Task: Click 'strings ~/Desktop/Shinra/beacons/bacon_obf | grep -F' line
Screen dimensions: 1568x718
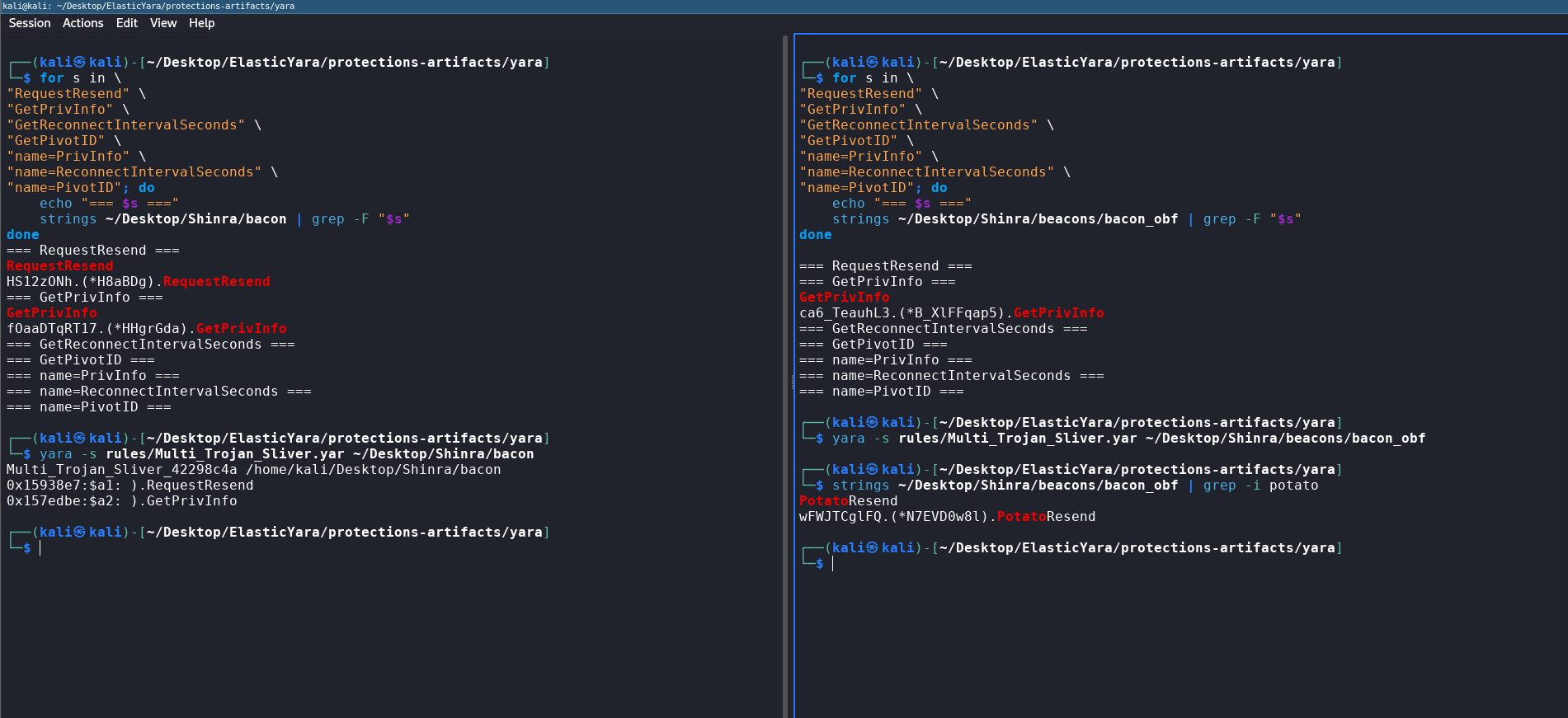Action: click(1067, 219)
